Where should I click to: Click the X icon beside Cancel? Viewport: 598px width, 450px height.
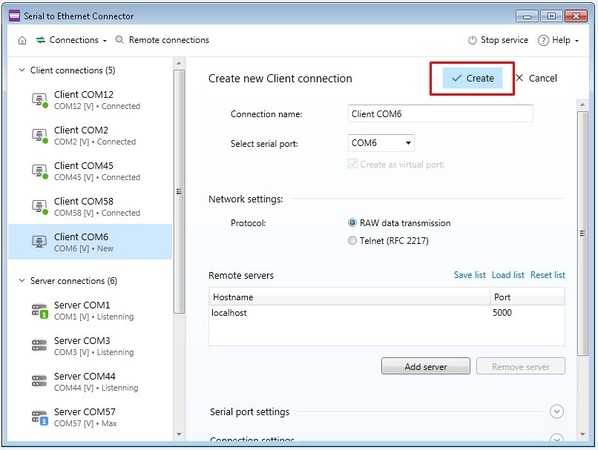click(519, 78)
